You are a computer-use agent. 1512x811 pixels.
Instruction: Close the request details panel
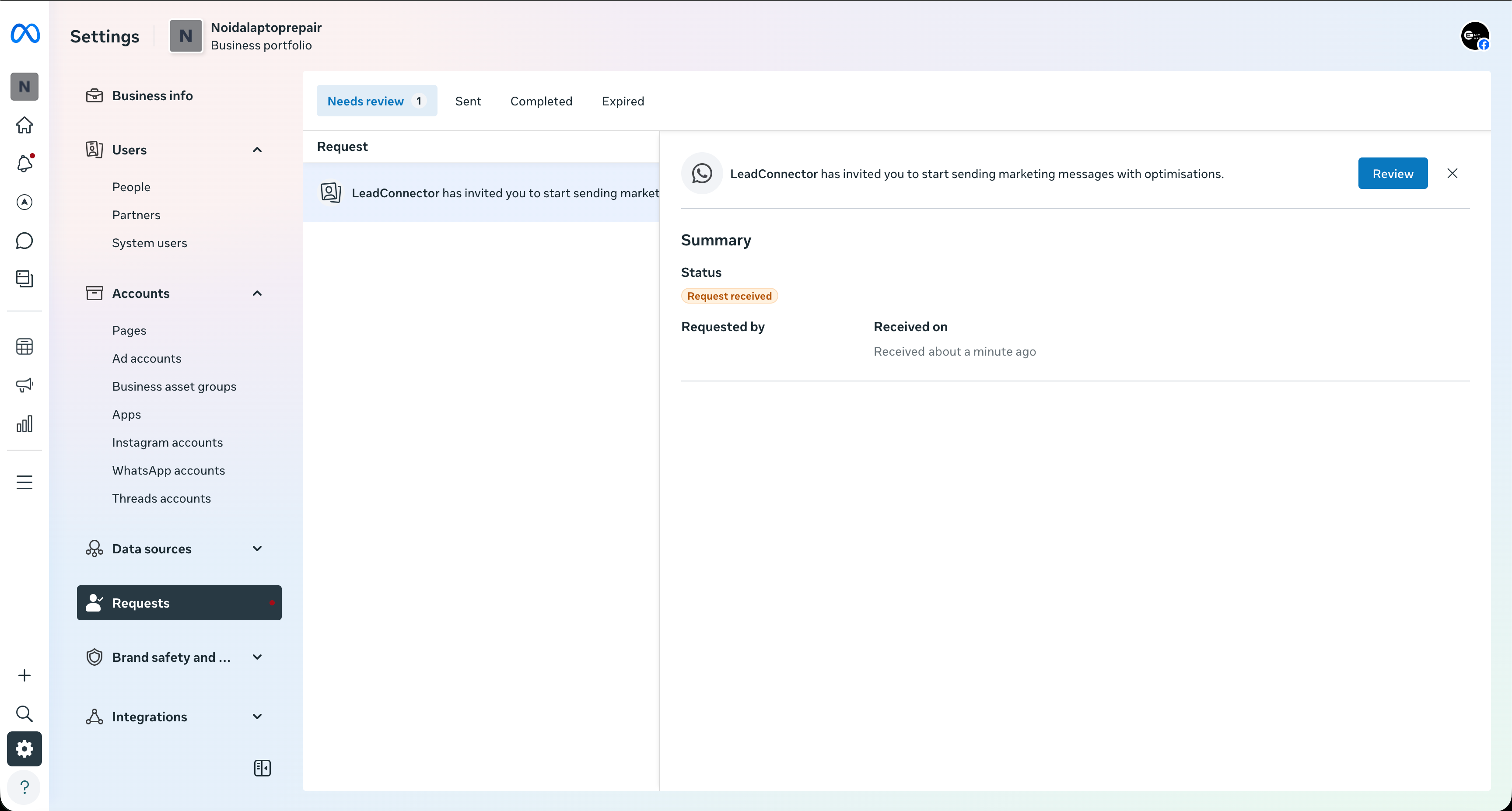[x=1452, y=173]
